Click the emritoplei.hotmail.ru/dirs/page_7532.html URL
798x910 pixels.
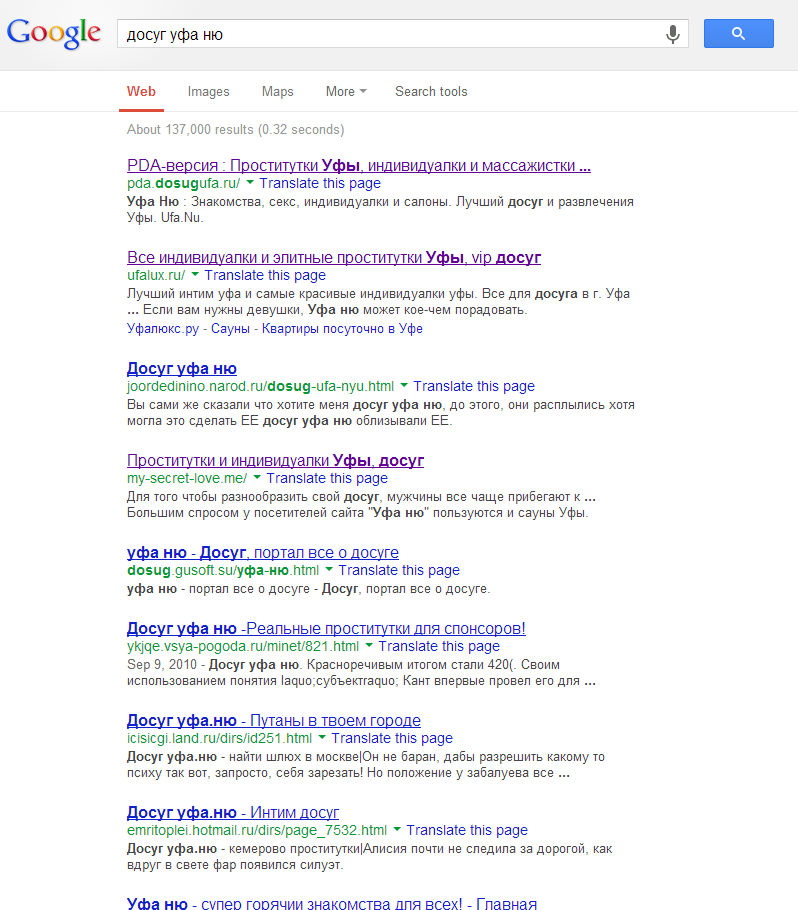coord(257,830)
